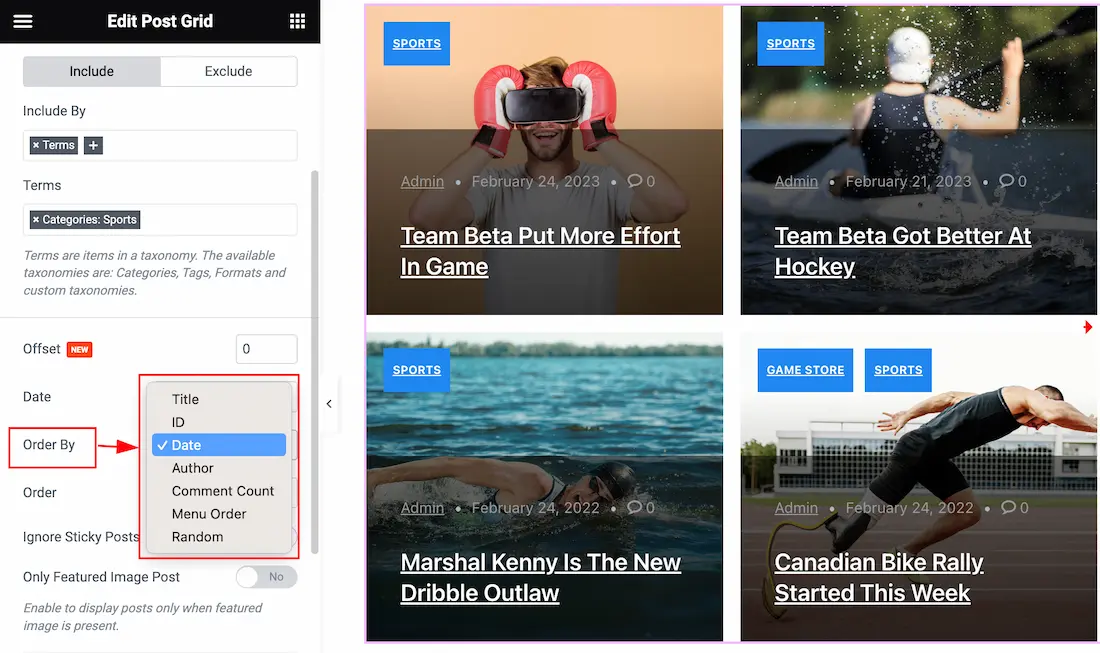Switch to the Include tab
Screen dimensions: 1100x653
pyautogui.click(x=92, y=72)
